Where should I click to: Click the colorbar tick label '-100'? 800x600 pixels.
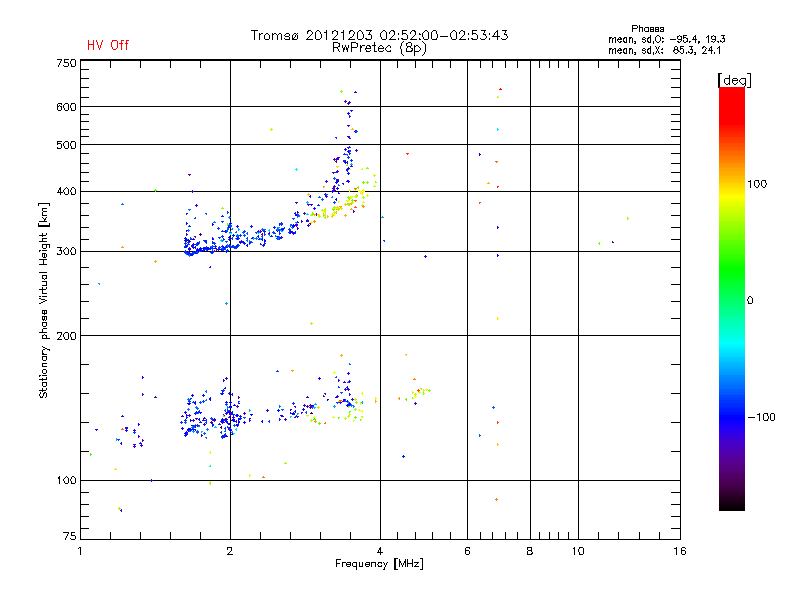[x=761, y=417]
